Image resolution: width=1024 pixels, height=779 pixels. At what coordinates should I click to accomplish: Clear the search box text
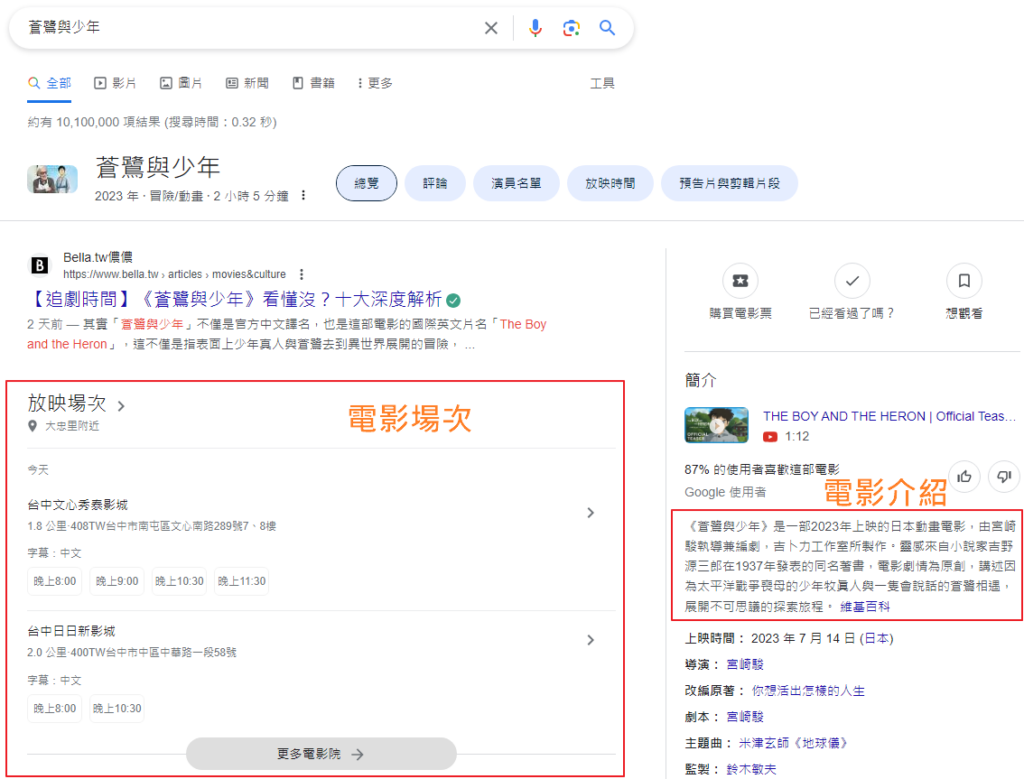491,28
